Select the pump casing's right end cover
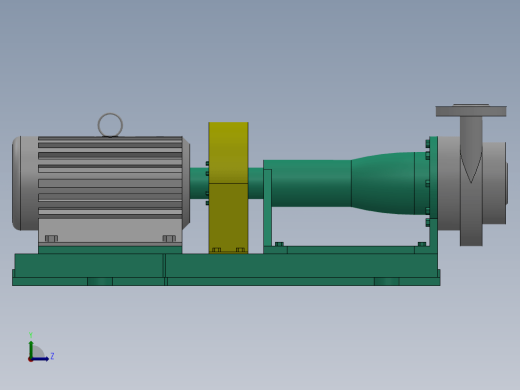 point(495,183)
